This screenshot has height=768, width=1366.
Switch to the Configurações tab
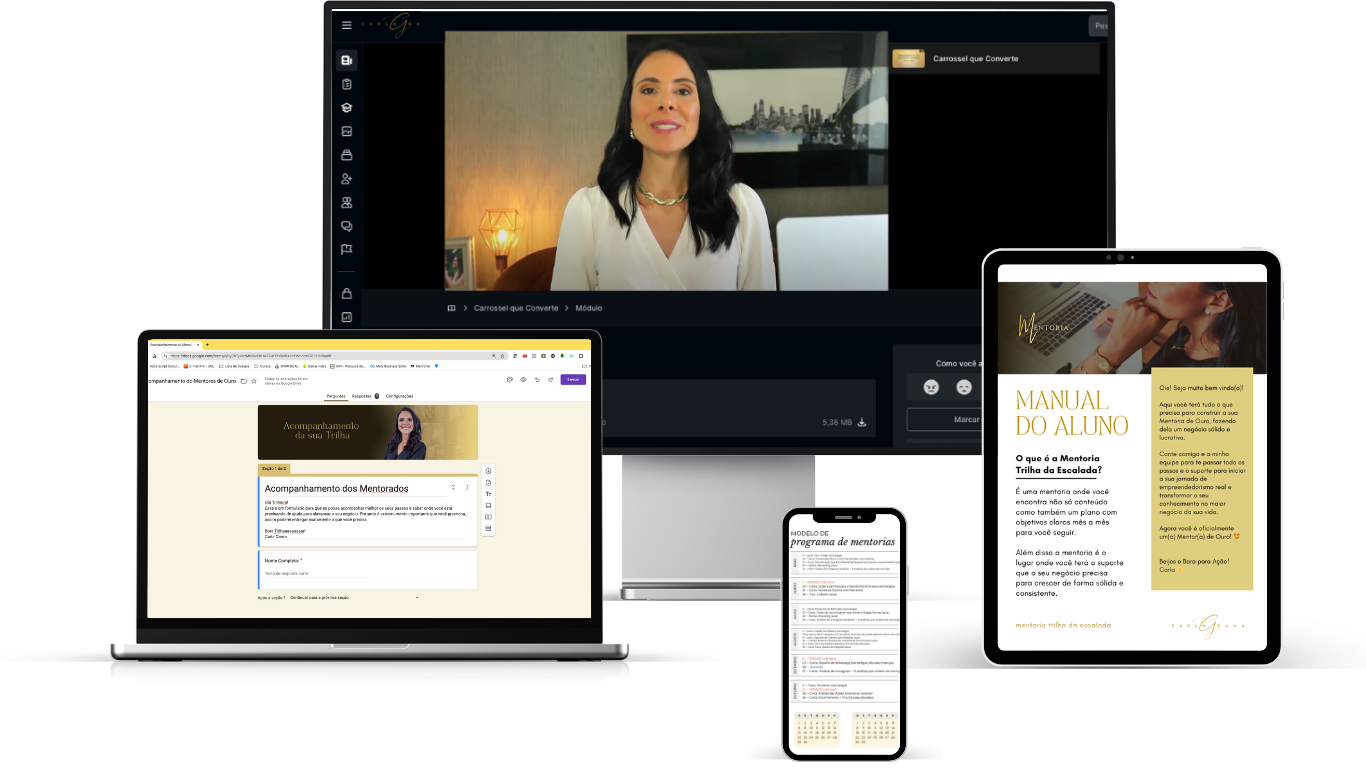(399, 396)
